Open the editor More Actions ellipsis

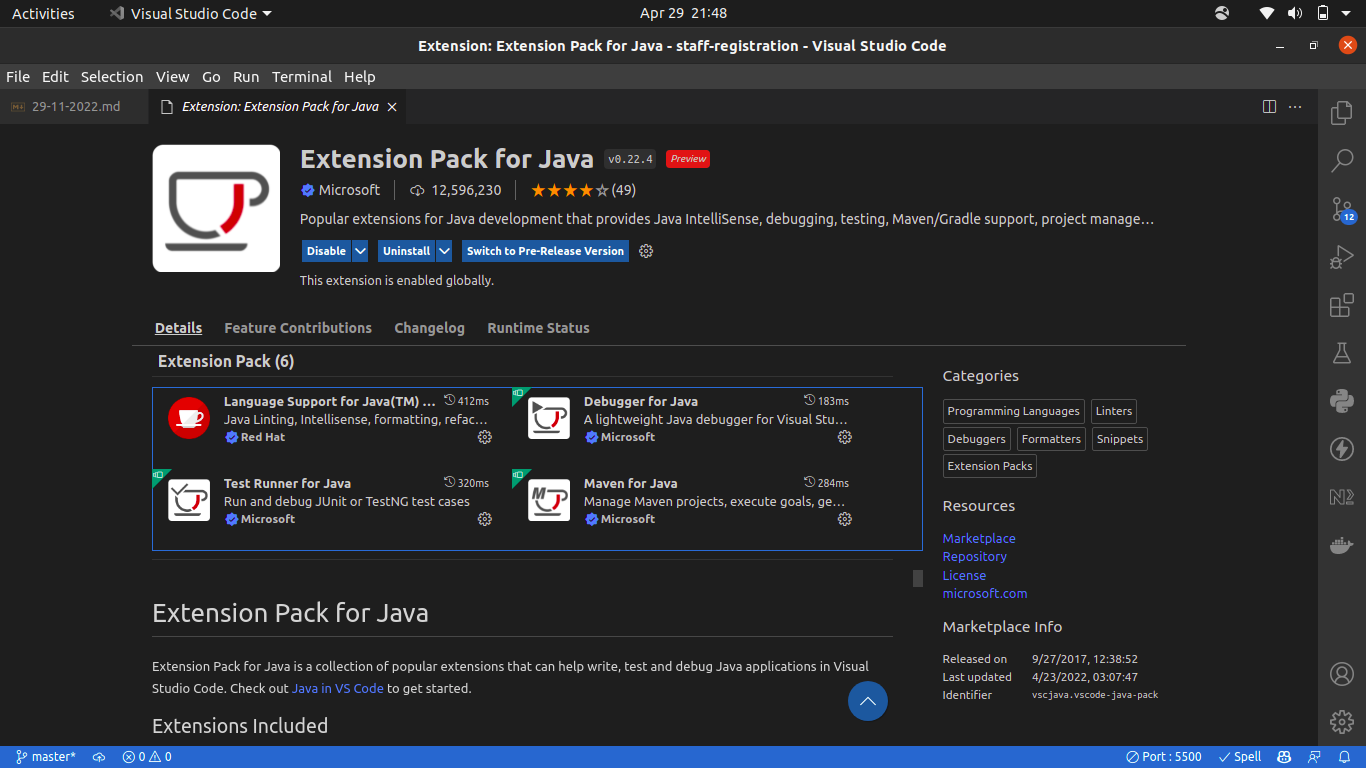point(1295,106)
